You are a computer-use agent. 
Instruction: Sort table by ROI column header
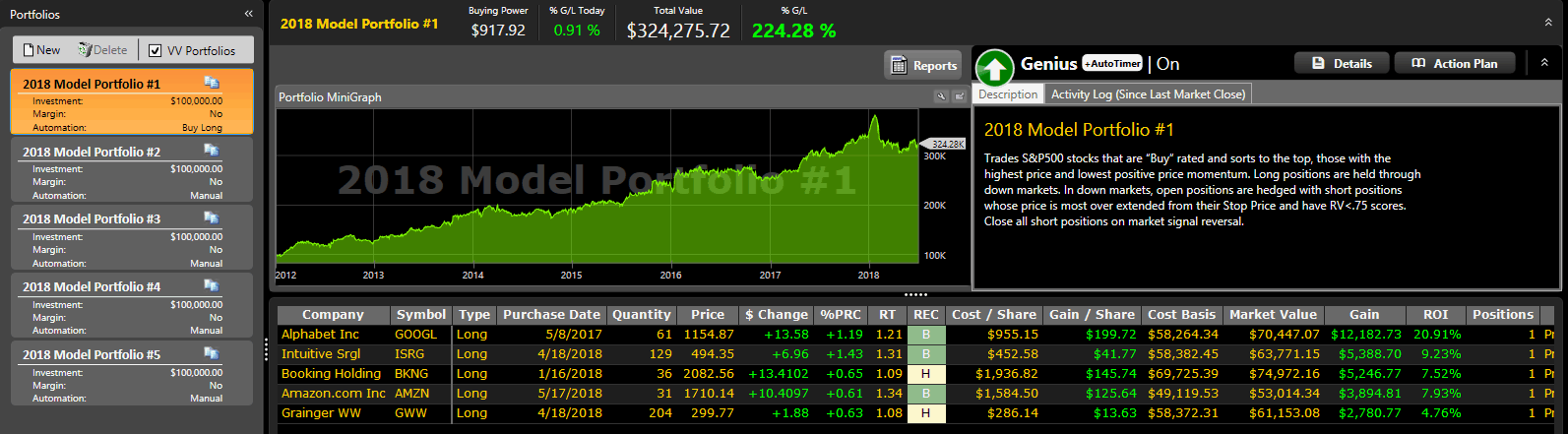(x=1435, y=315)
